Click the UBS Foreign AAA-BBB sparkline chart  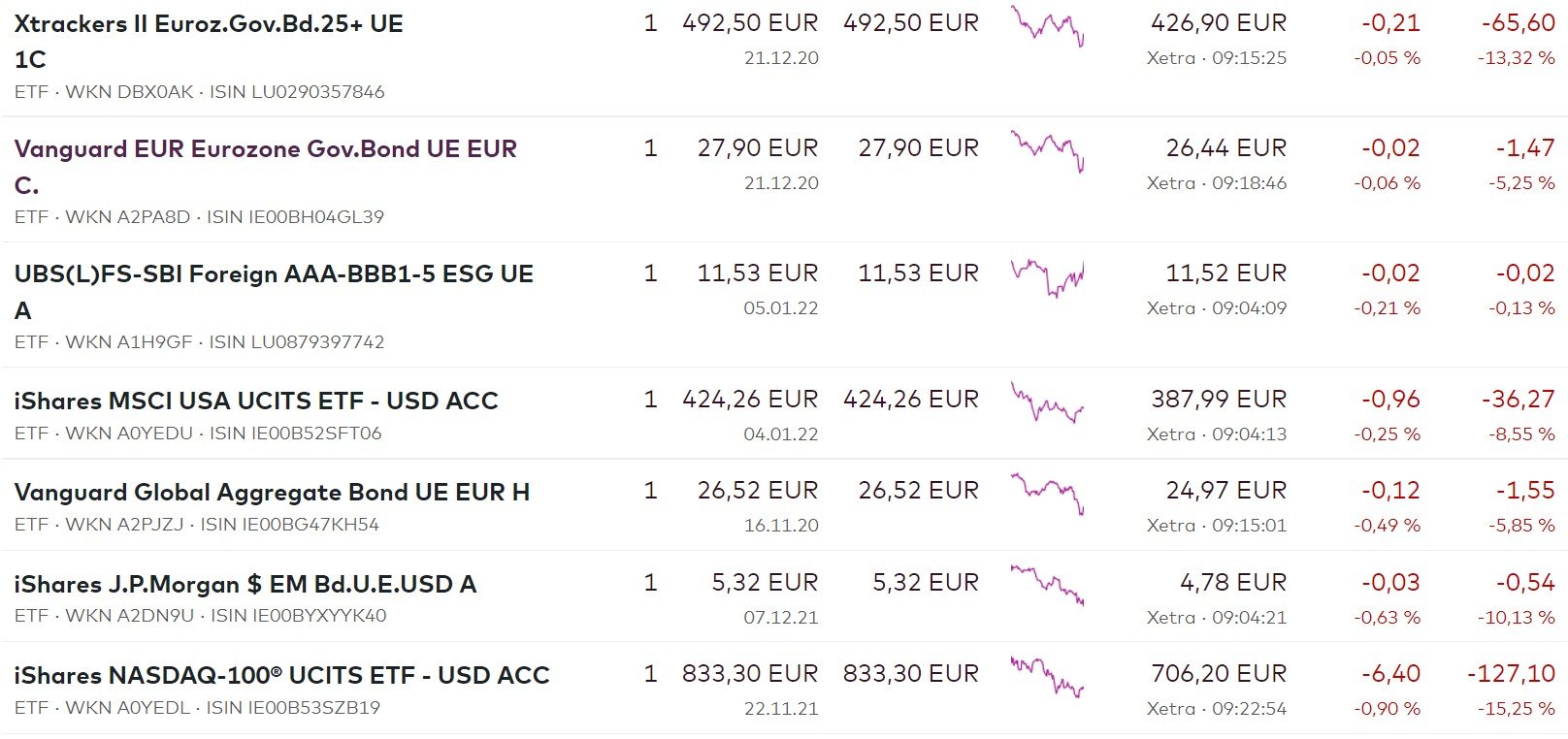click(1047, 277)
